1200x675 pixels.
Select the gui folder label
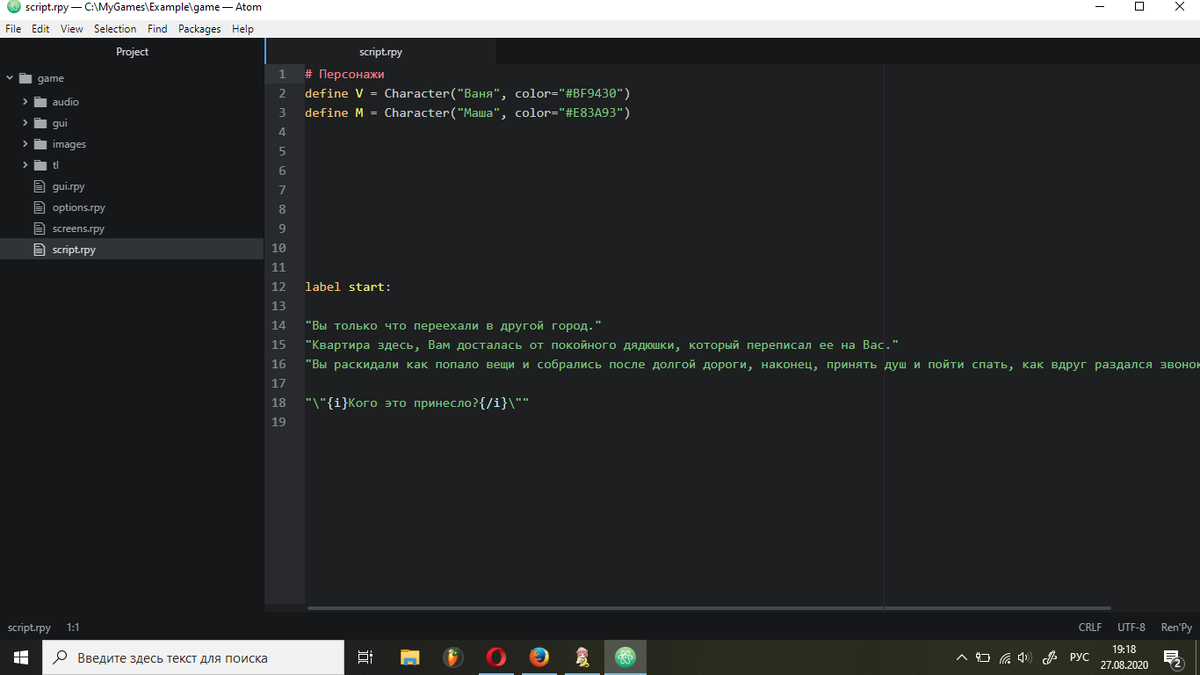point(60,123)
